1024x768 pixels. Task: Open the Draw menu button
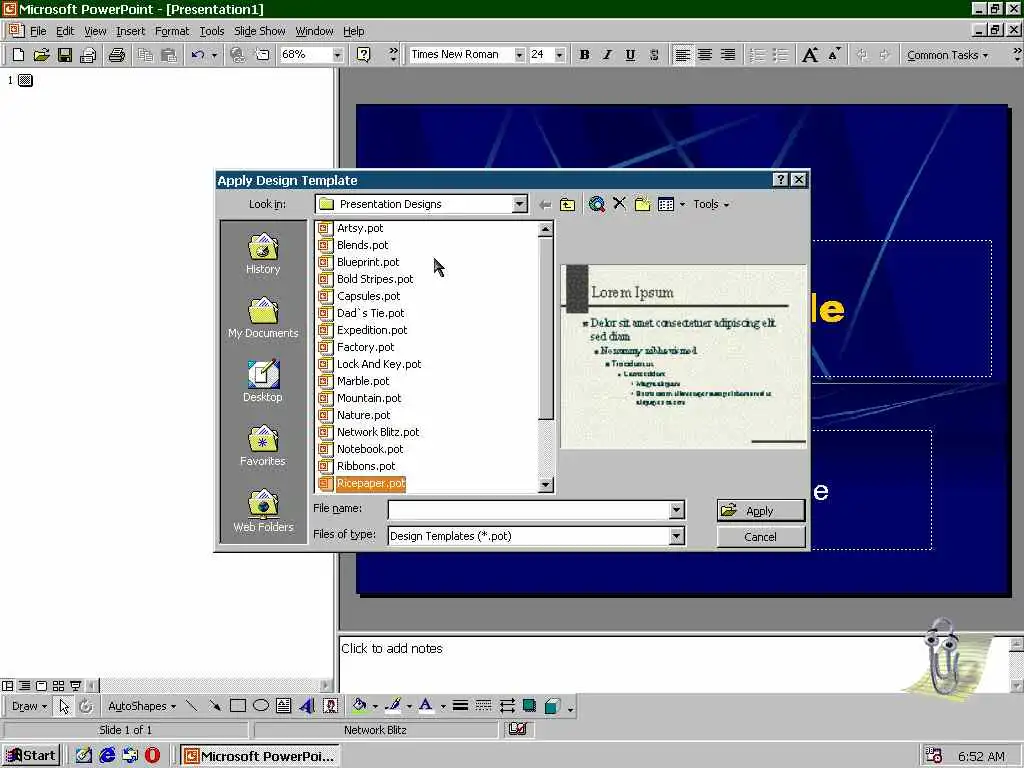(x=29, y=706)
